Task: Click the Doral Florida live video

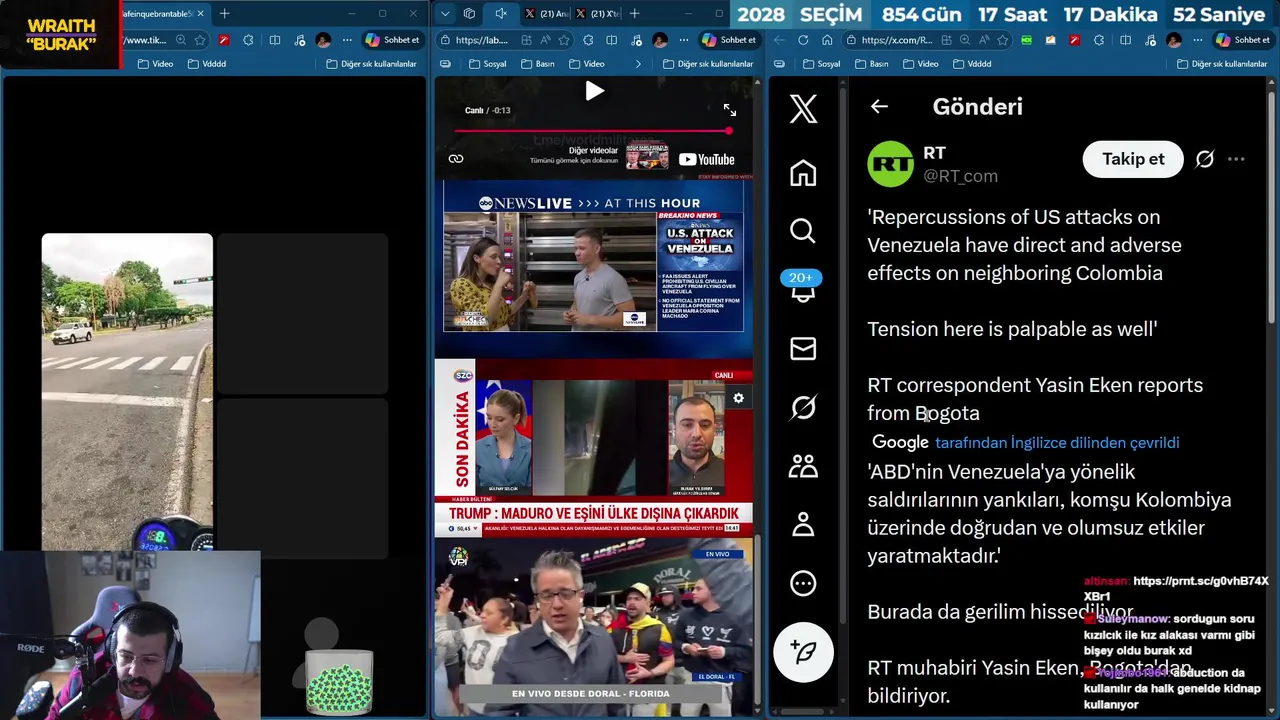Action: [x=593, y=628]
